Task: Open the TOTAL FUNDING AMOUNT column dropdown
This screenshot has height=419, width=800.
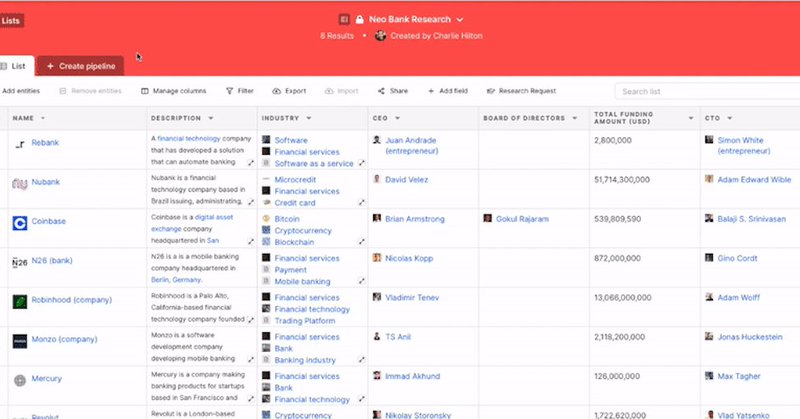Action: [691, 118]
